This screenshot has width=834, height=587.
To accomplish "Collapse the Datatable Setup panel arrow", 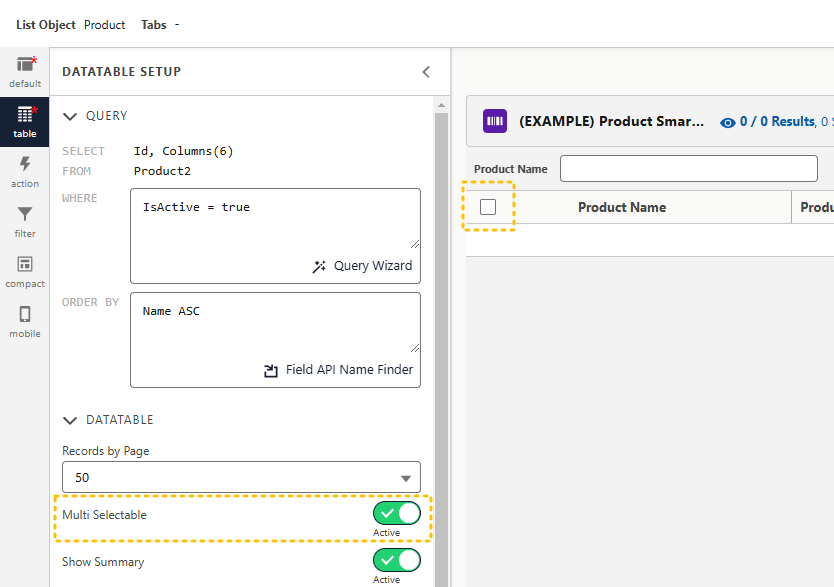I will coord(426,72).
